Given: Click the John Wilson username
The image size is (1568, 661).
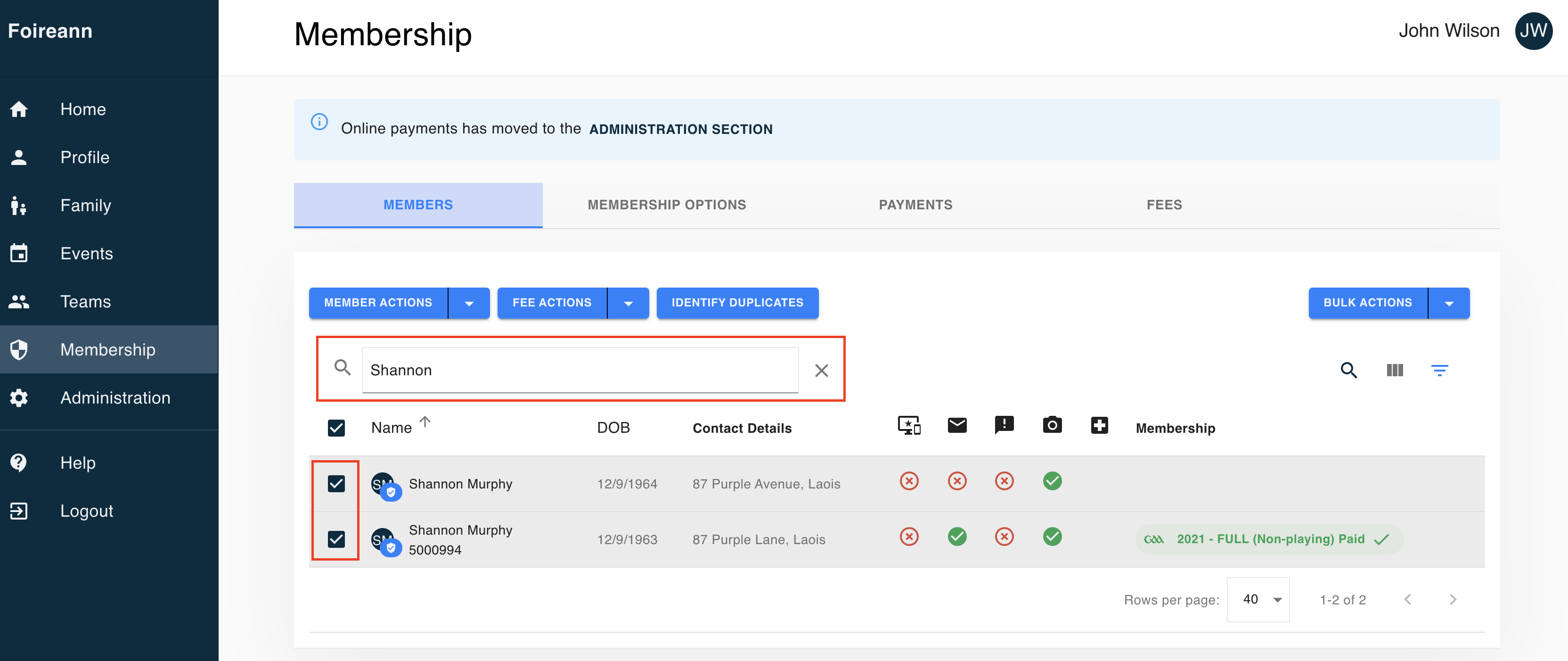Looking at the screenshot, I should 1449,31.
